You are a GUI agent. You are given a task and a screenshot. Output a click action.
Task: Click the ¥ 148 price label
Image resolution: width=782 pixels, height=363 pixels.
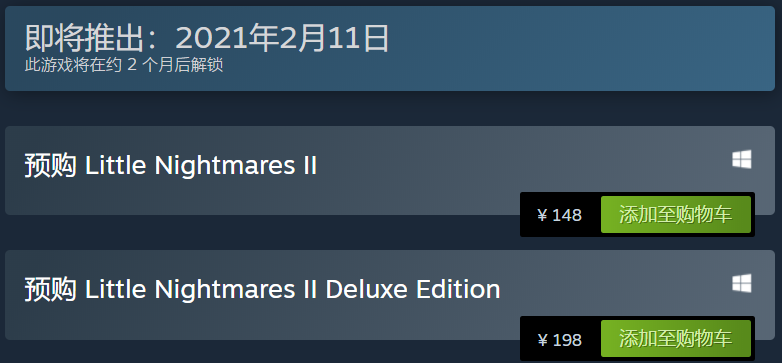[x=560, y=215]
